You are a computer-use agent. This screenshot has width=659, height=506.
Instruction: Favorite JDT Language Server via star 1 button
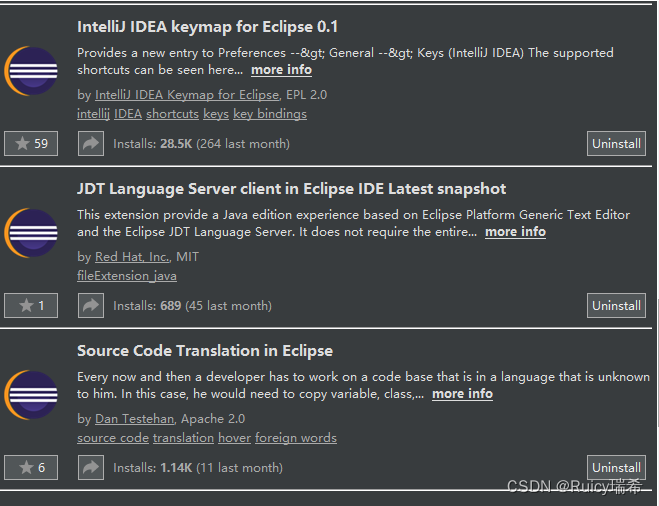(x=31, y=306)
